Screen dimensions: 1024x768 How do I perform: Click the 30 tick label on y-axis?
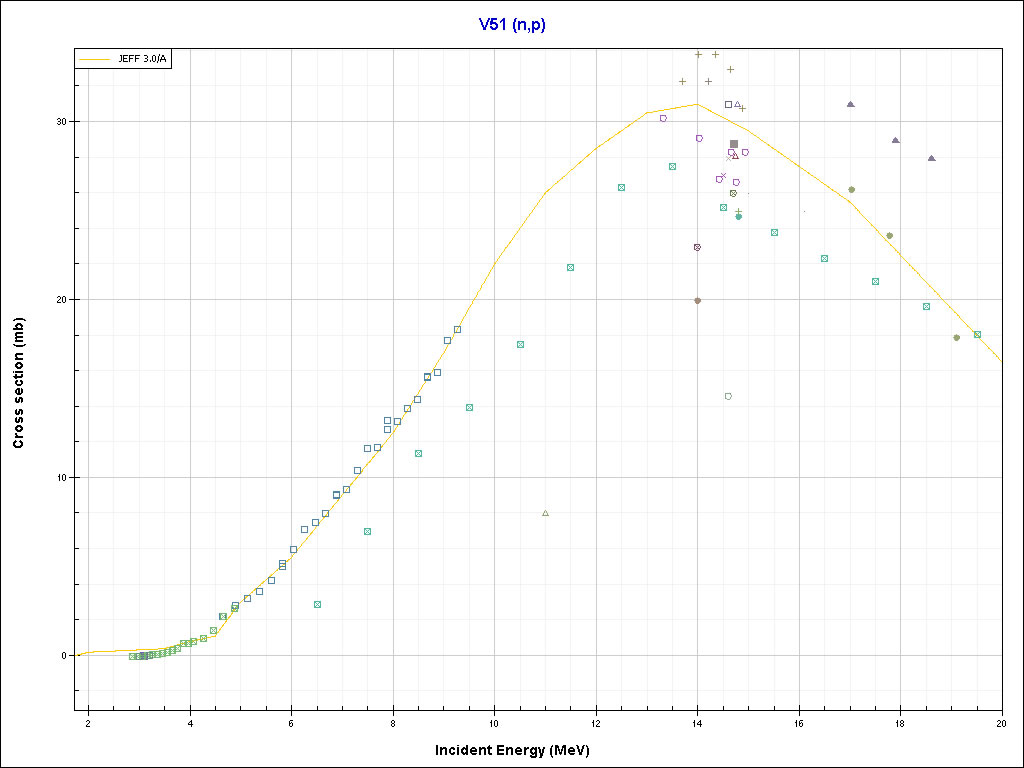point(60,121)
